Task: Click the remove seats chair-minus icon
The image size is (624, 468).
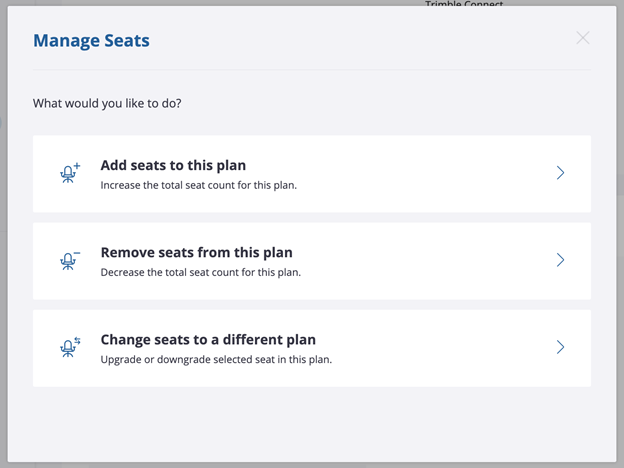Action: [x=70, y=260]
